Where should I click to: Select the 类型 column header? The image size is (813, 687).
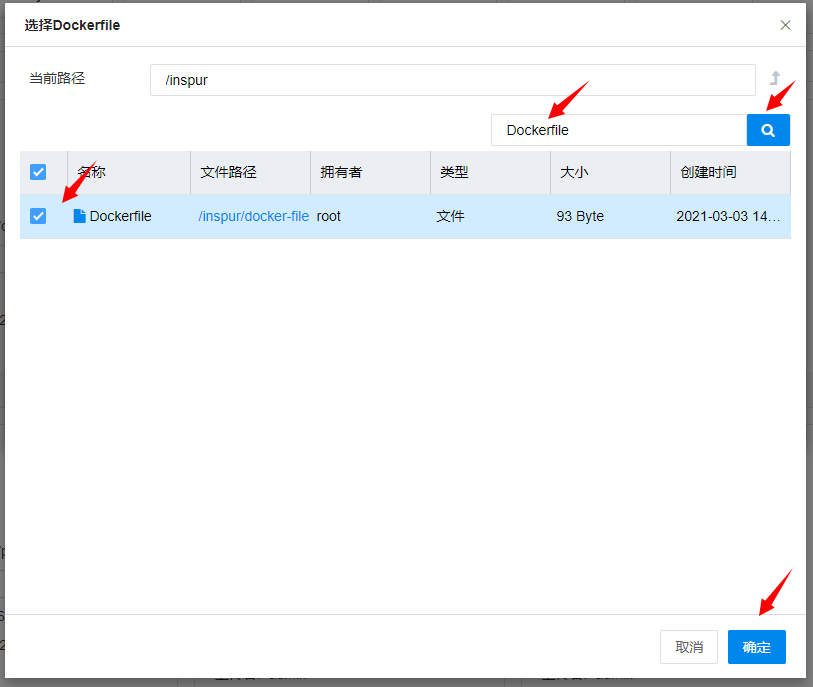point(454,172)
